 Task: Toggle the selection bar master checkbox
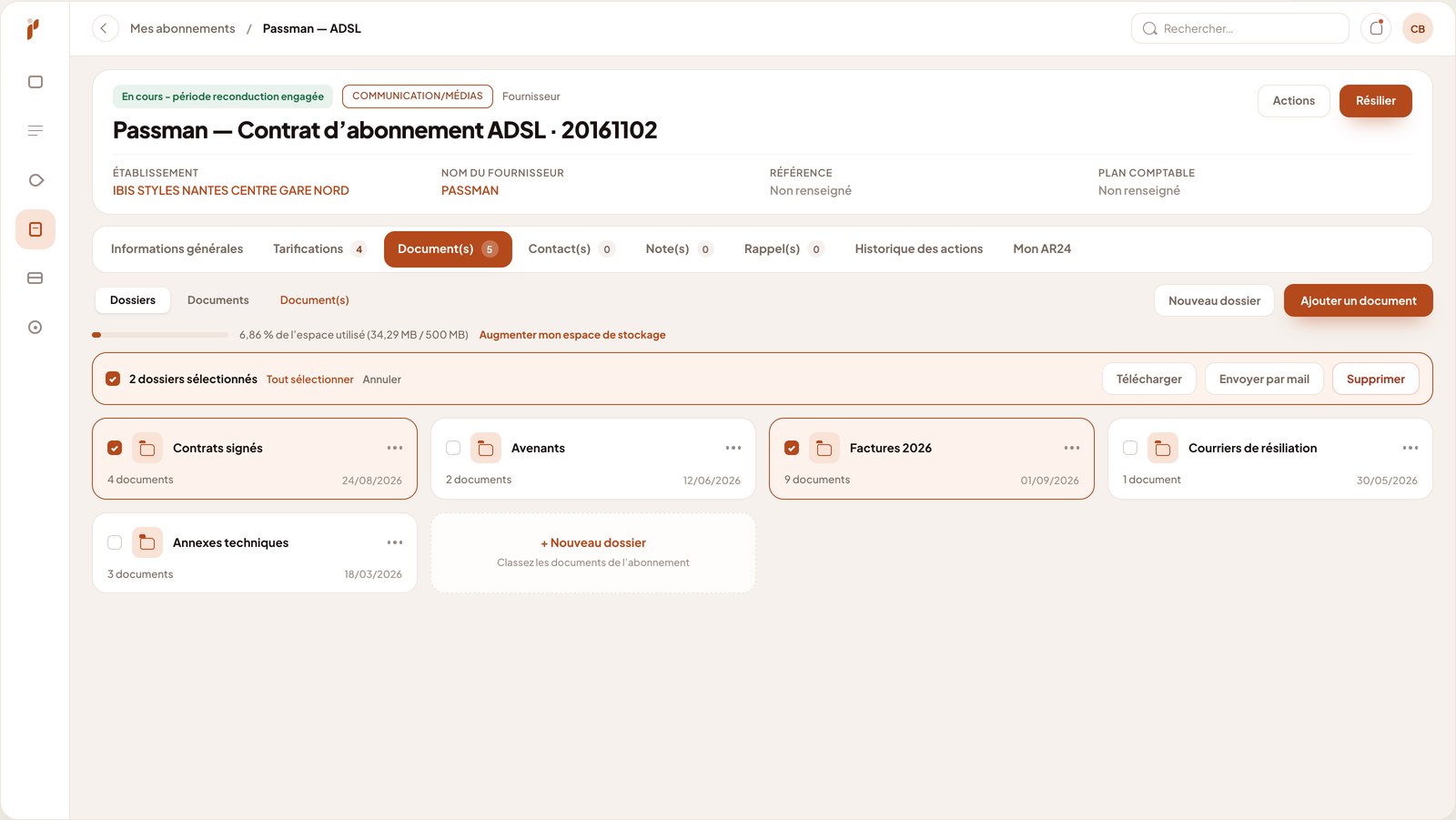(x=113, y=379)
